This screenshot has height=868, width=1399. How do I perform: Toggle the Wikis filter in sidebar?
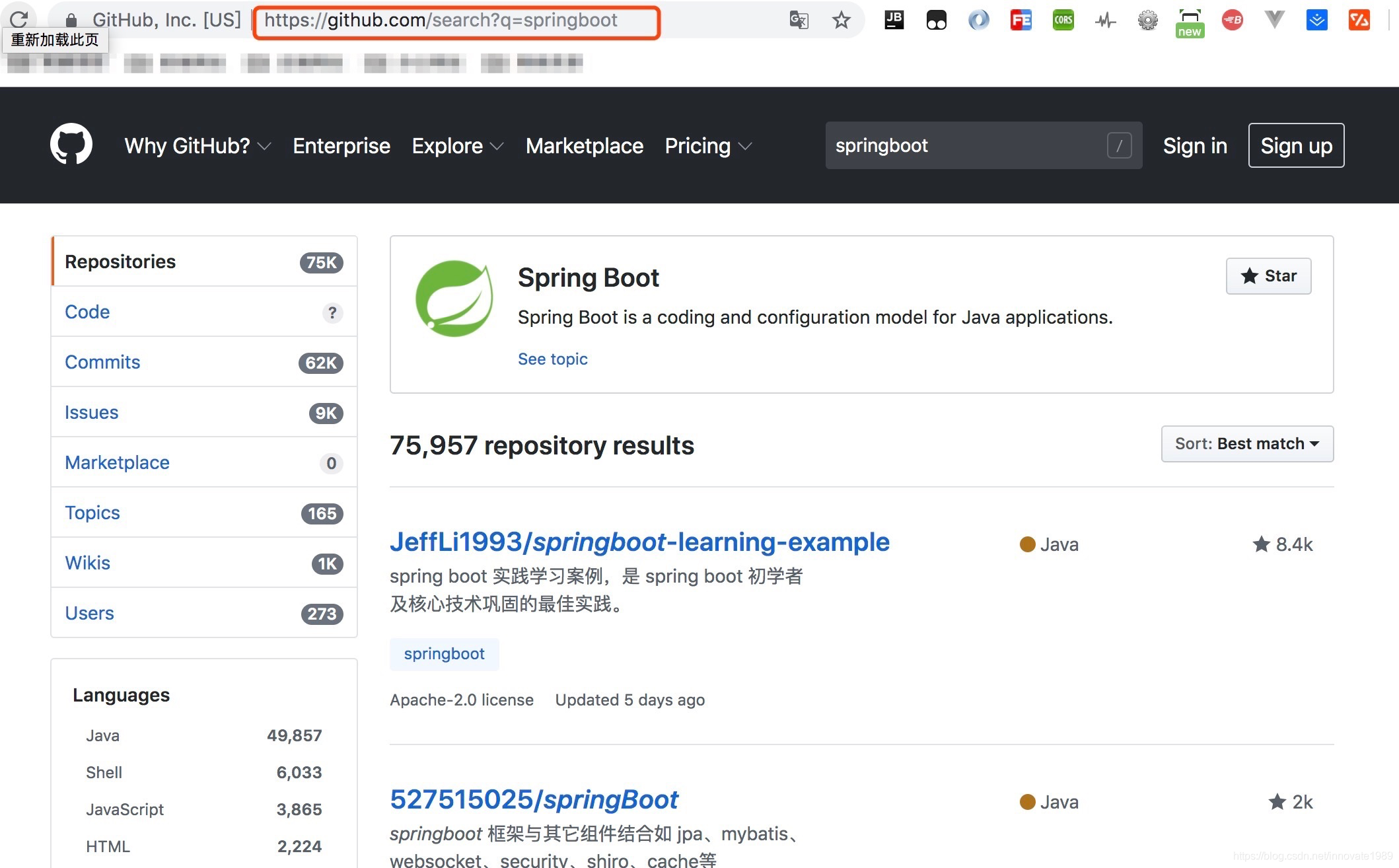point(88,562)
